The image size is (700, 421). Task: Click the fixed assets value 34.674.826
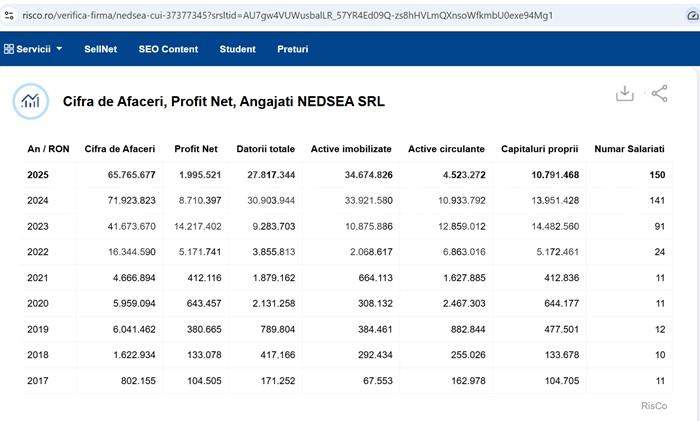pos(369,175)
